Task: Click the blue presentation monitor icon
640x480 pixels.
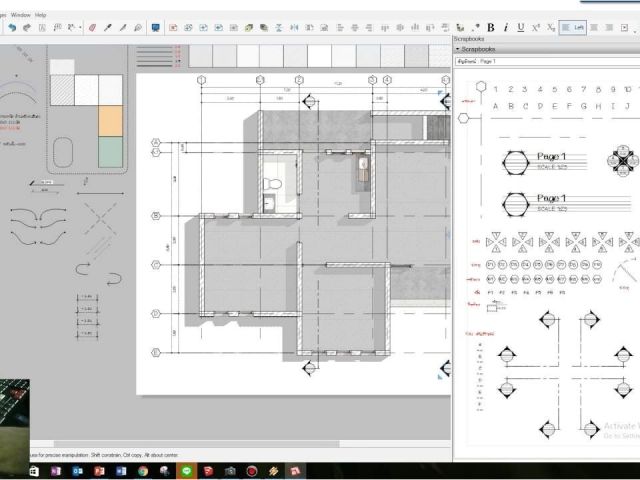Action: (156, 28)
